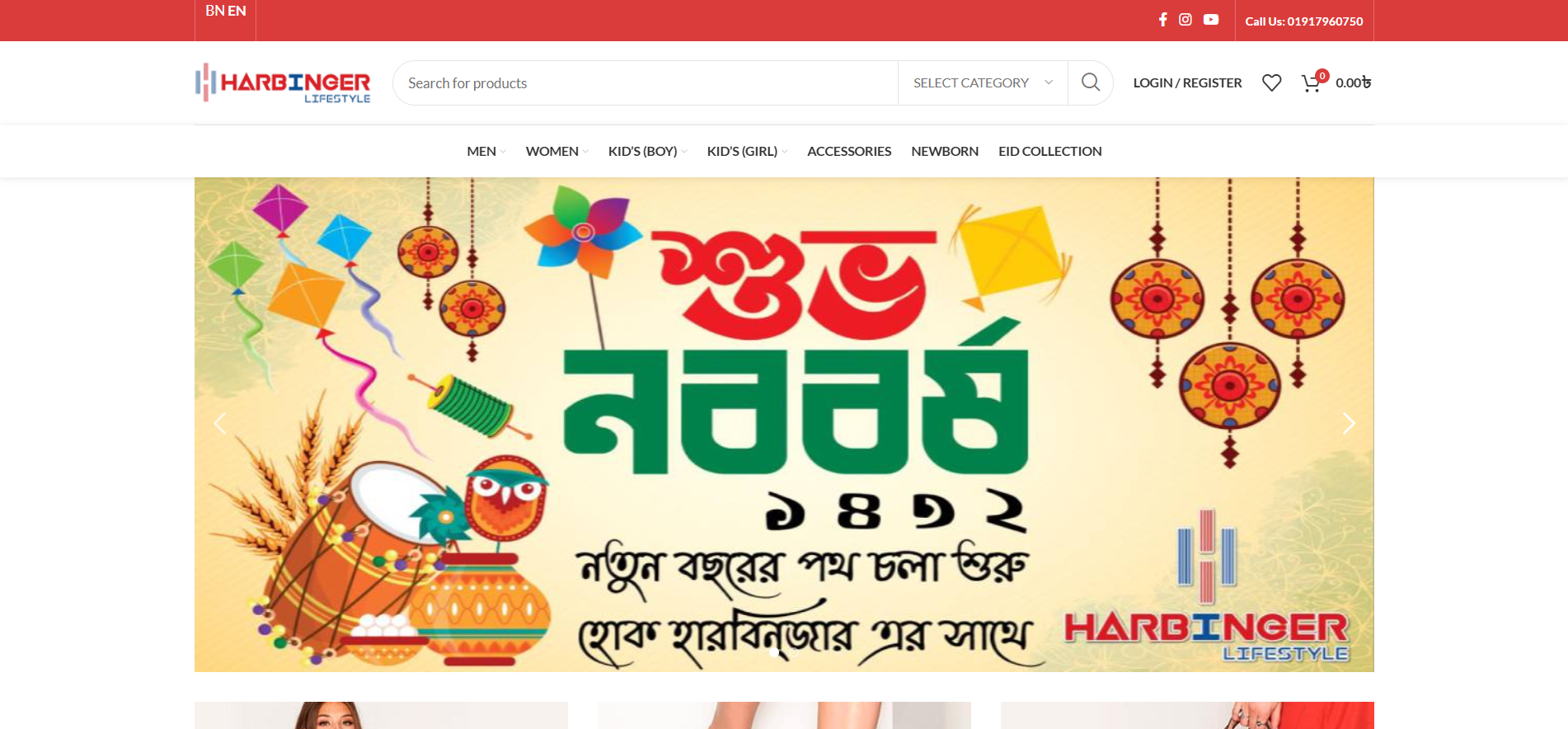1568x729 pixels.
Task: Open the Accessories menu item
Action: click(849, 151)
